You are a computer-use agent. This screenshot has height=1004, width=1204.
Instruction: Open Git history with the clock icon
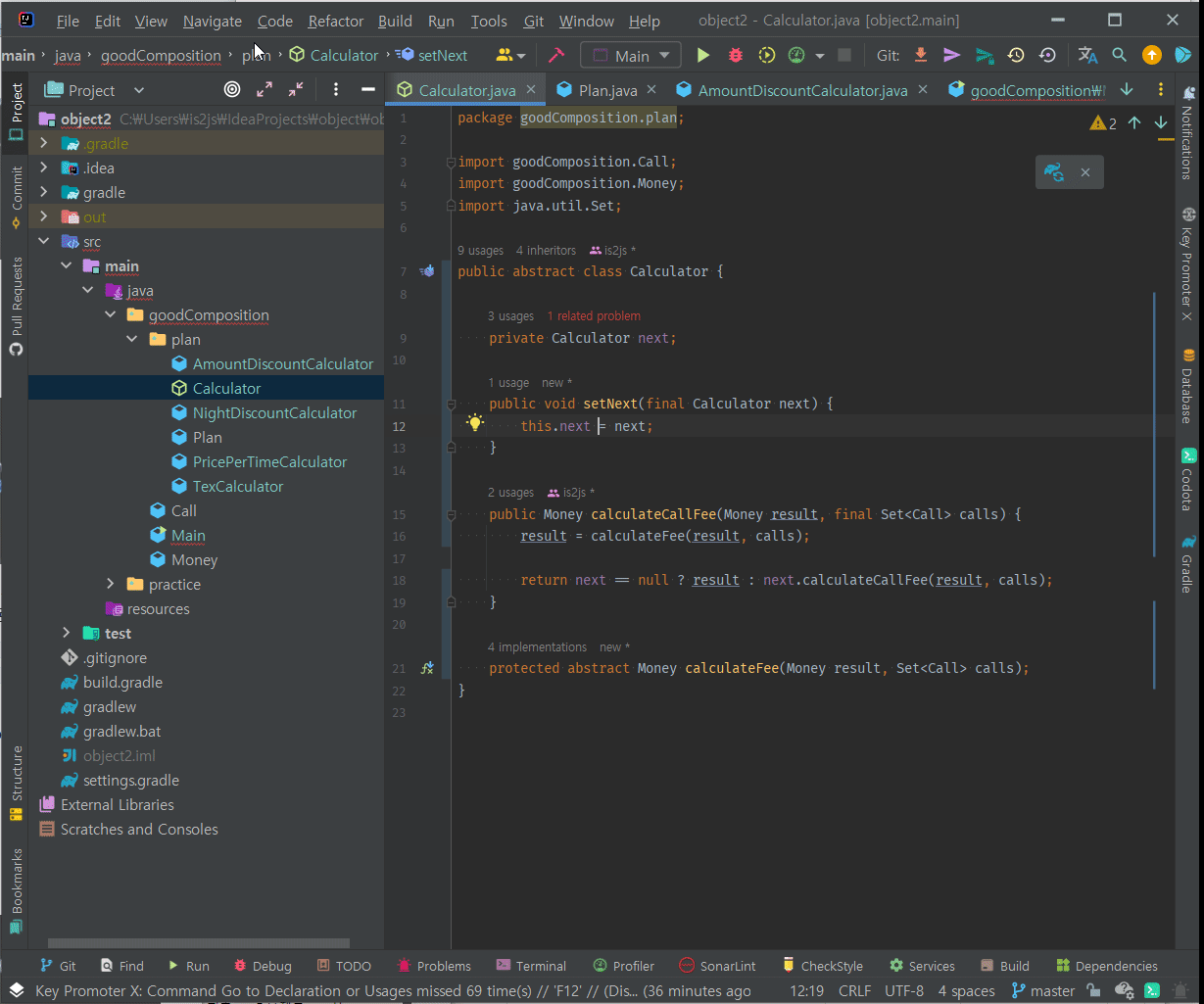click(1016, 56)
